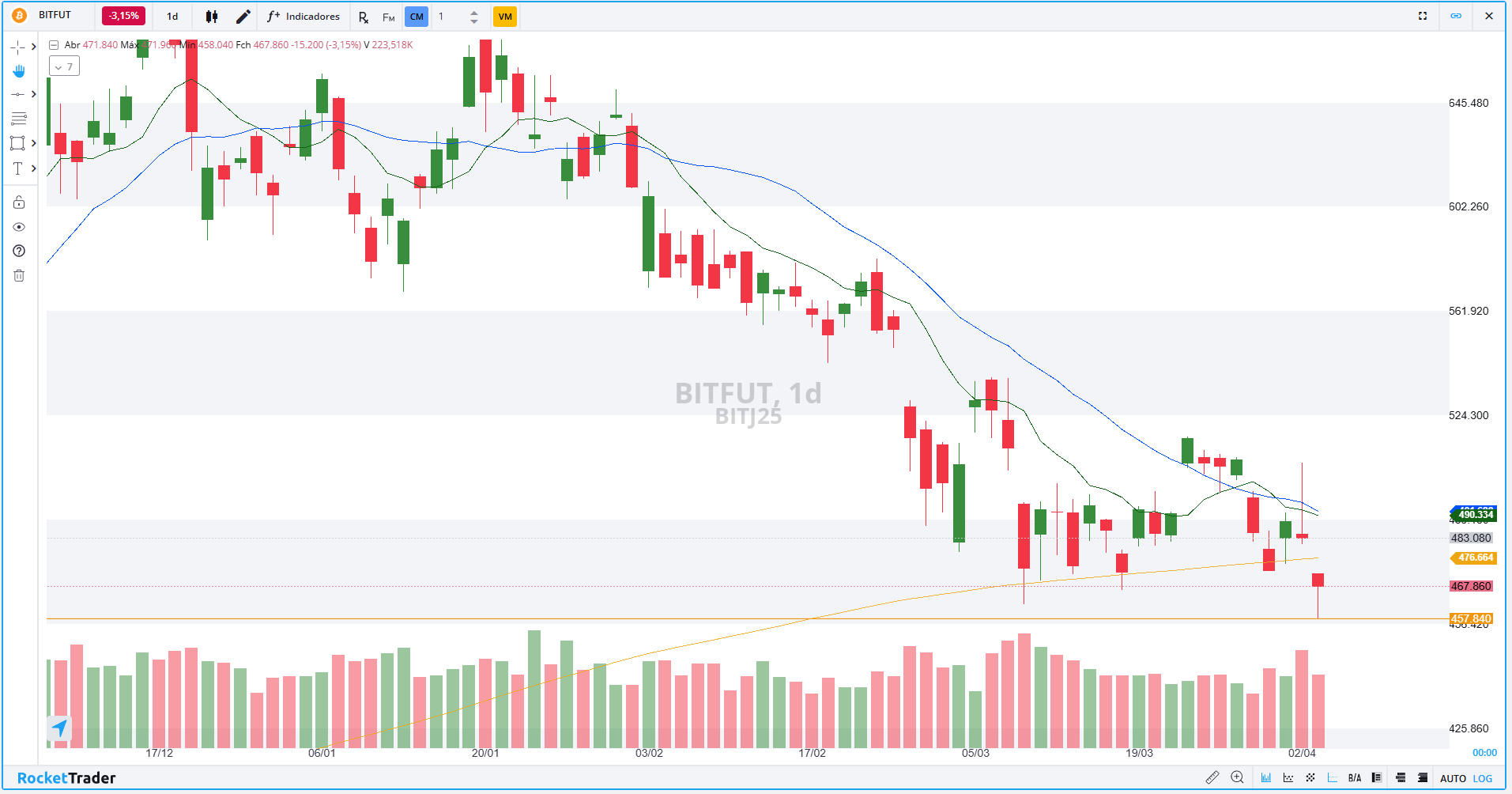Image resolution: width=1512 pixels, height=794 pixels.
Task: Expand the rectangle shapes tool submenu
Action: pos(33,143)
